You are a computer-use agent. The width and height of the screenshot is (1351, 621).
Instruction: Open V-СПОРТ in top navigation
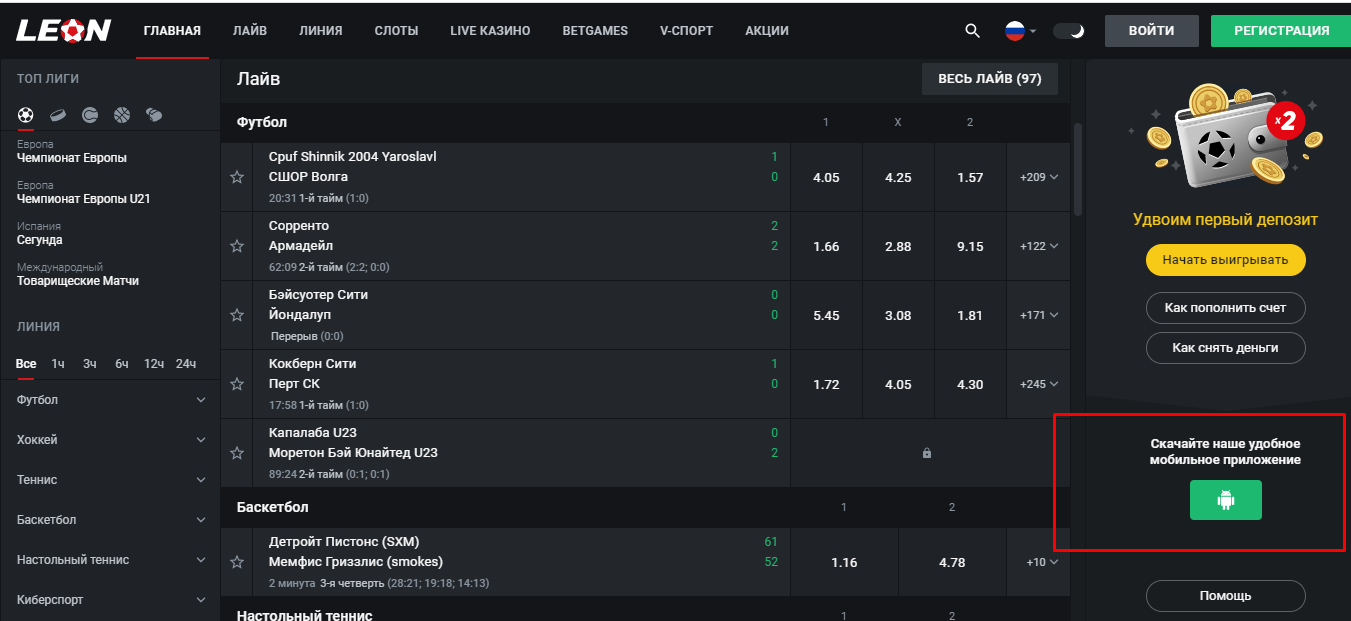(687, 31)
